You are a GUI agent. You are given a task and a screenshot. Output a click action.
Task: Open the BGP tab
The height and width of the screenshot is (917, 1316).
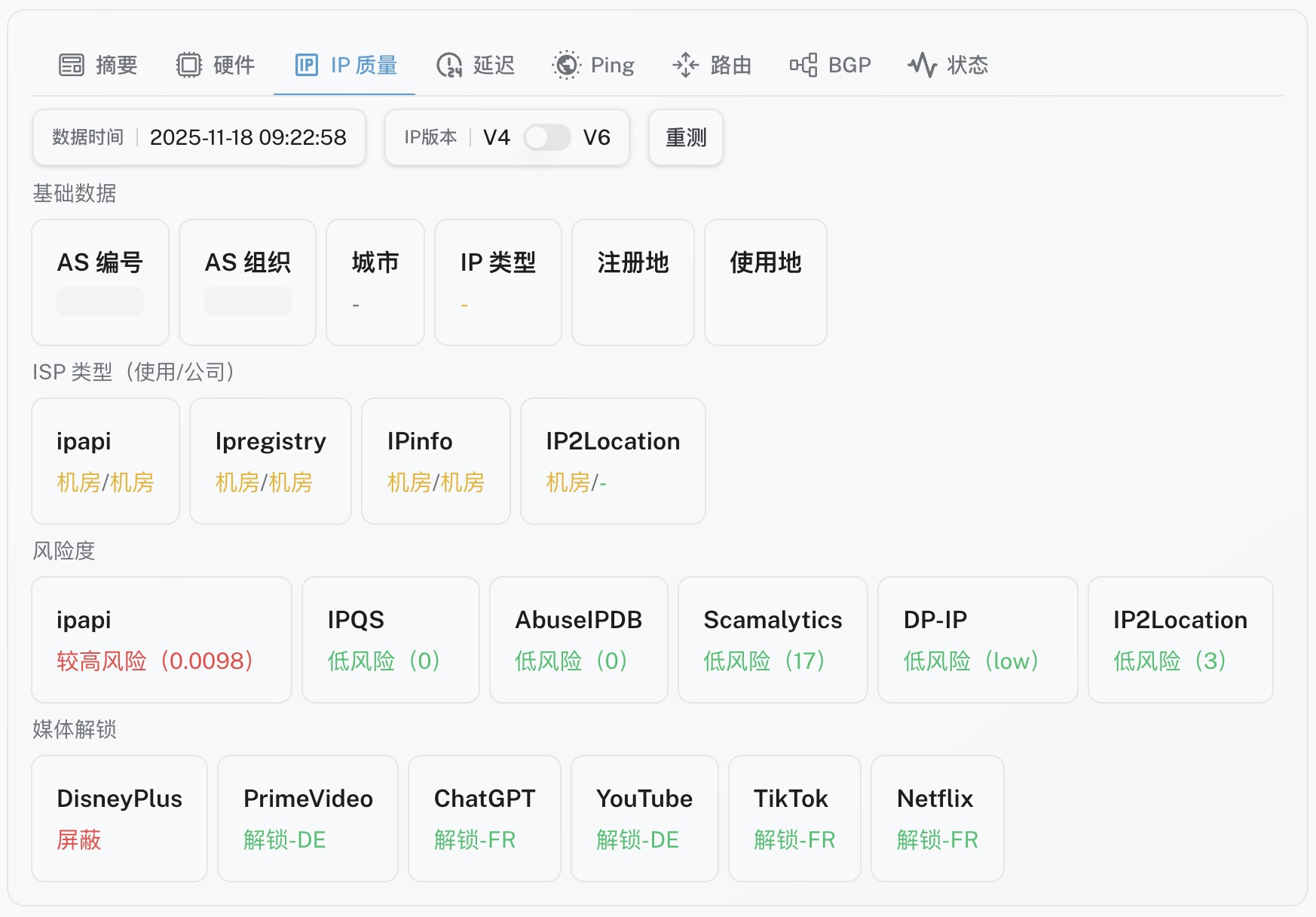point(849,66)
